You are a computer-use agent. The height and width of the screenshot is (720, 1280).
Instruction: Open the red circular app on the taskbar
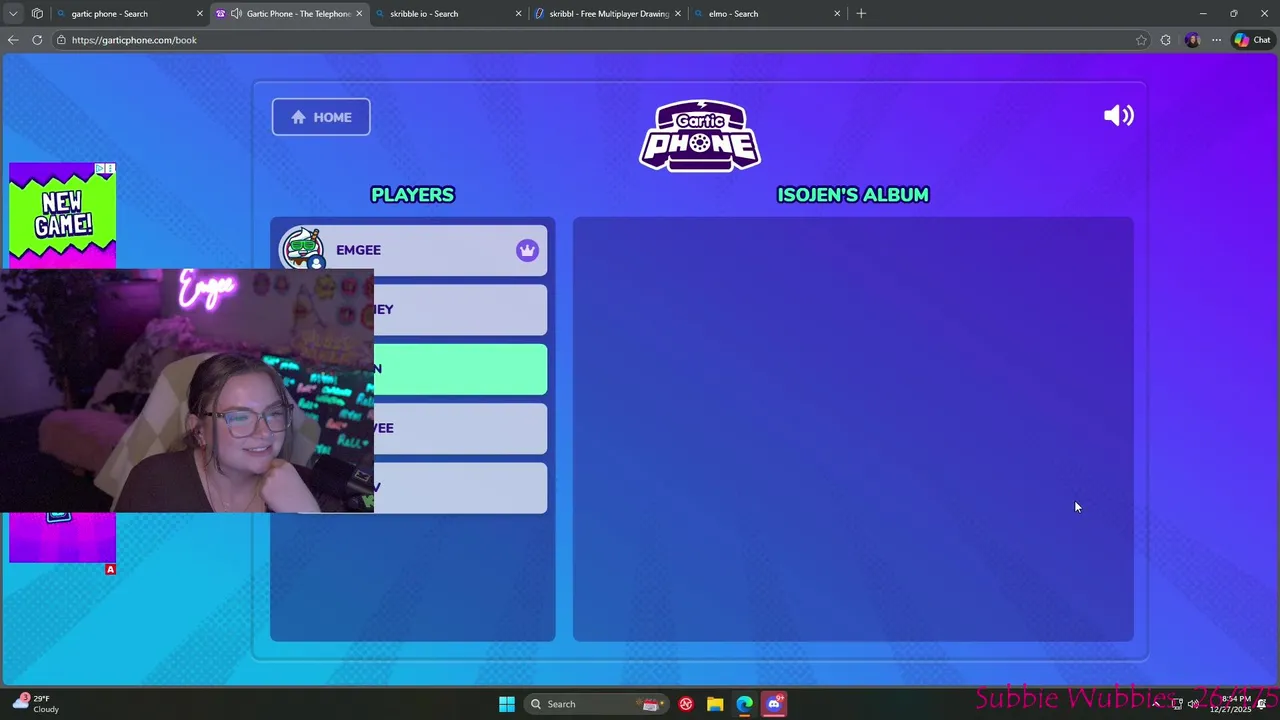(686, 704)
